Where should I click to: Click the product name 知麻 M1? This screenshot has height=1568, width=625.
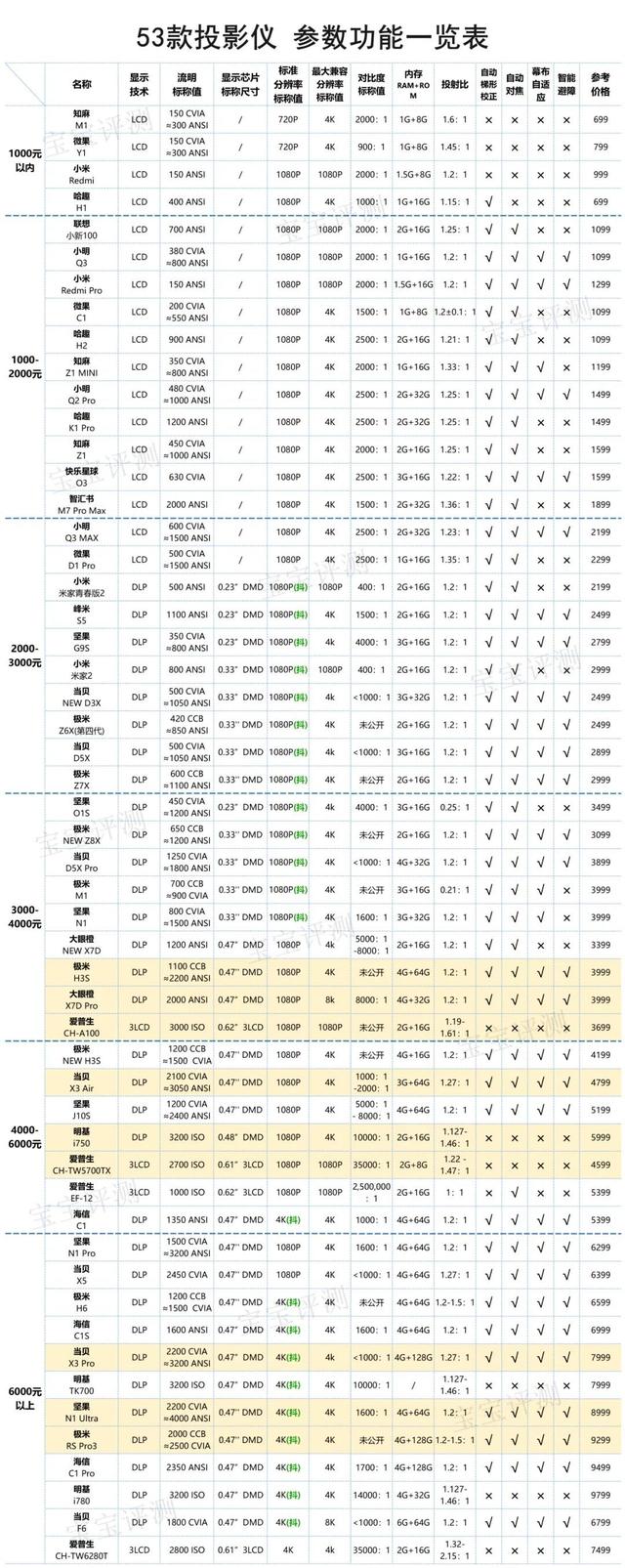point(82,119)
